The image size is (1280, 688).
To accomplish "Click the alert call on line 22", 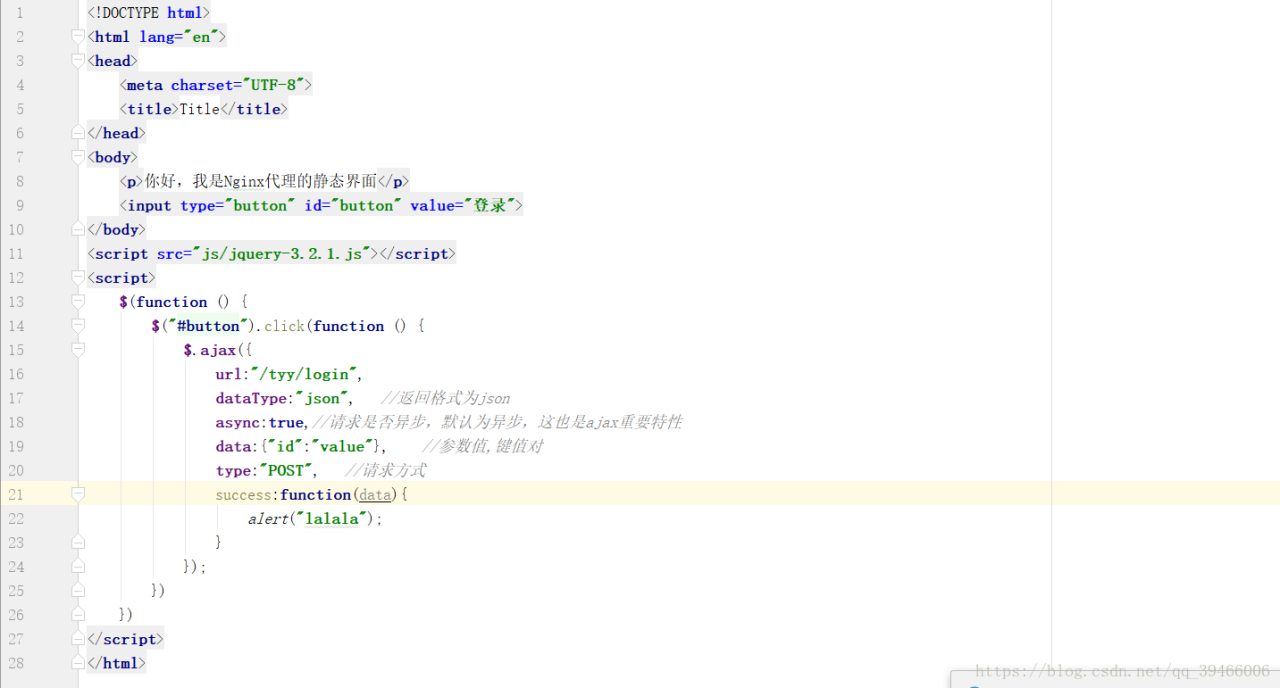I will [x=268, y=518].
